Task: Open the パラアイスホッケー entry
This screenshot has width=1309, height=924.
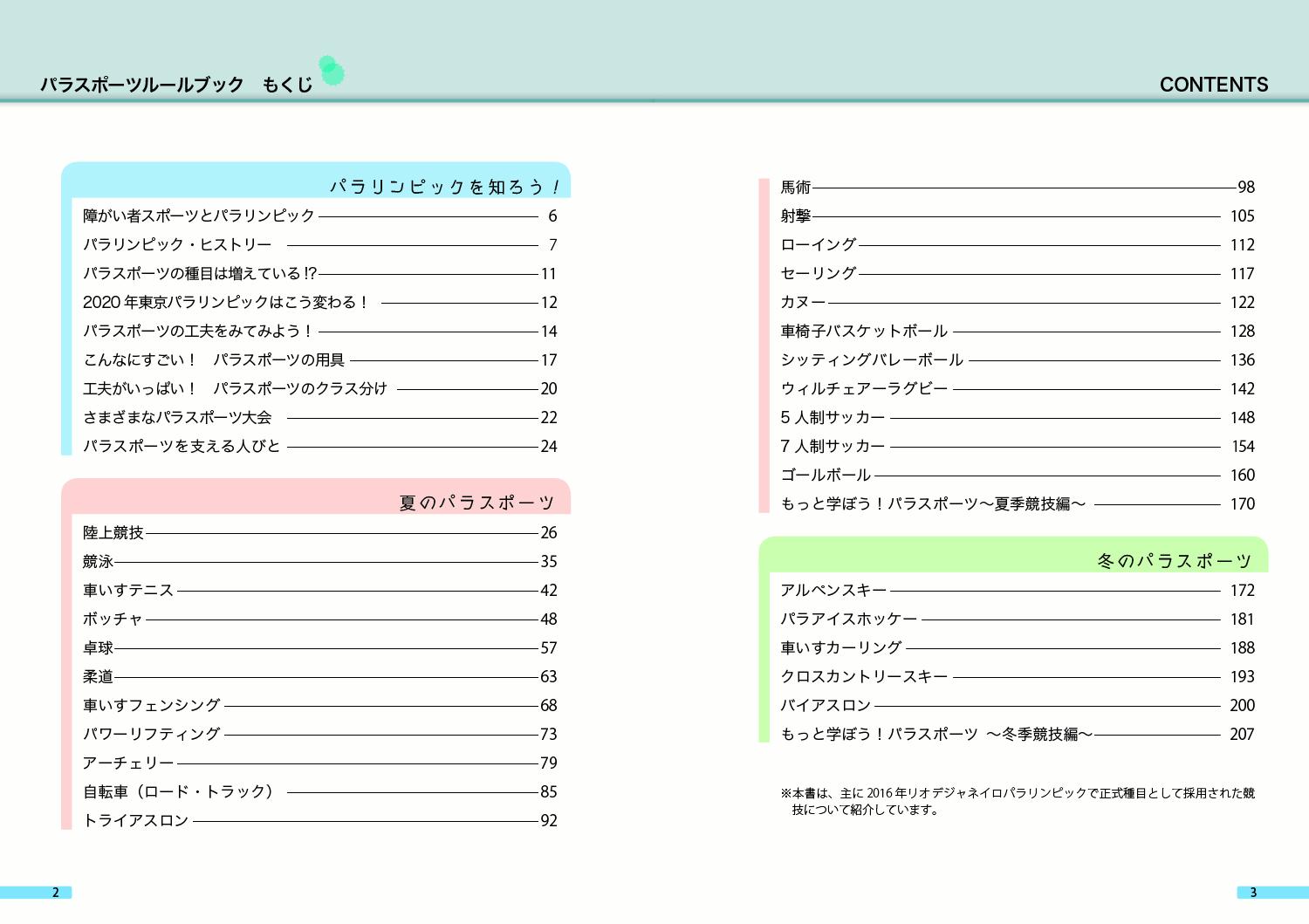Action: 848,619
